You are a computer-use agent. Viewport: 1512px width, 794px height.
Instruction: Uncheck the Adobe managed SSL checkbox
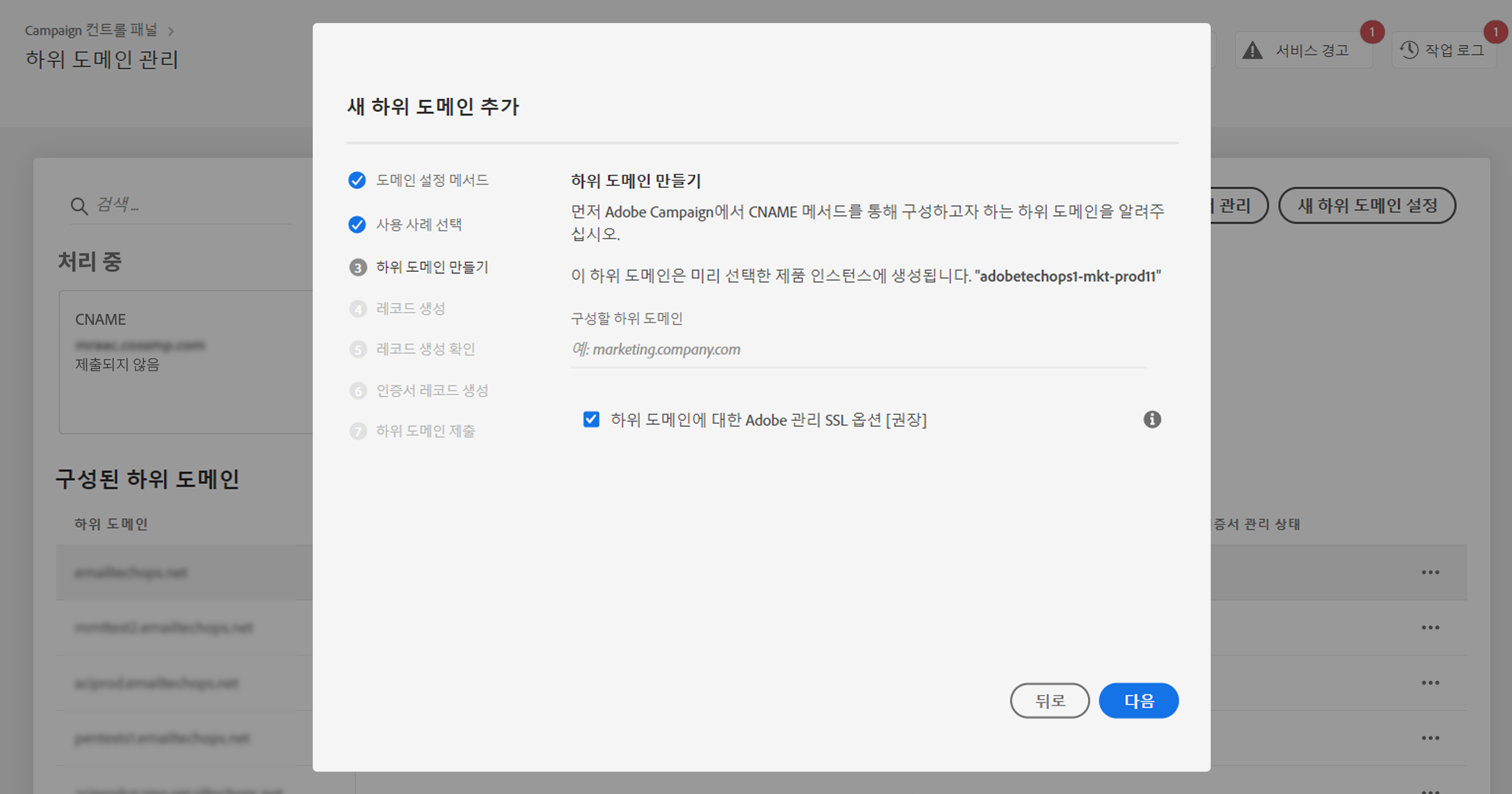(x=591, y=419)
